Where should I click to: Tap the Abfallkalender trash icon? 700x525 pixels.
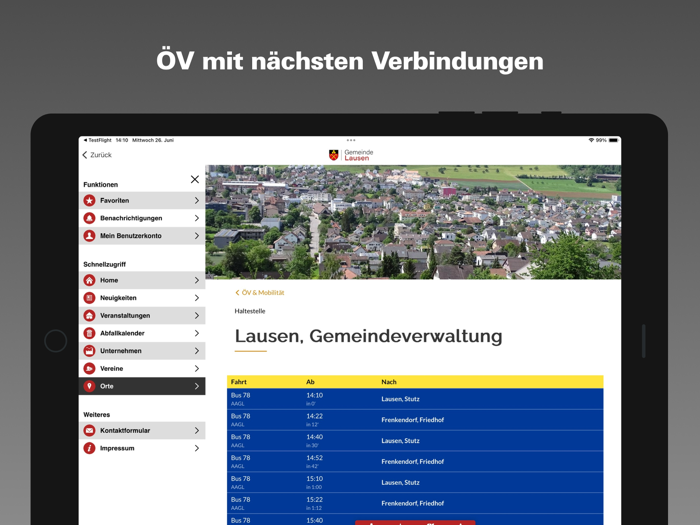click(89, 333)
